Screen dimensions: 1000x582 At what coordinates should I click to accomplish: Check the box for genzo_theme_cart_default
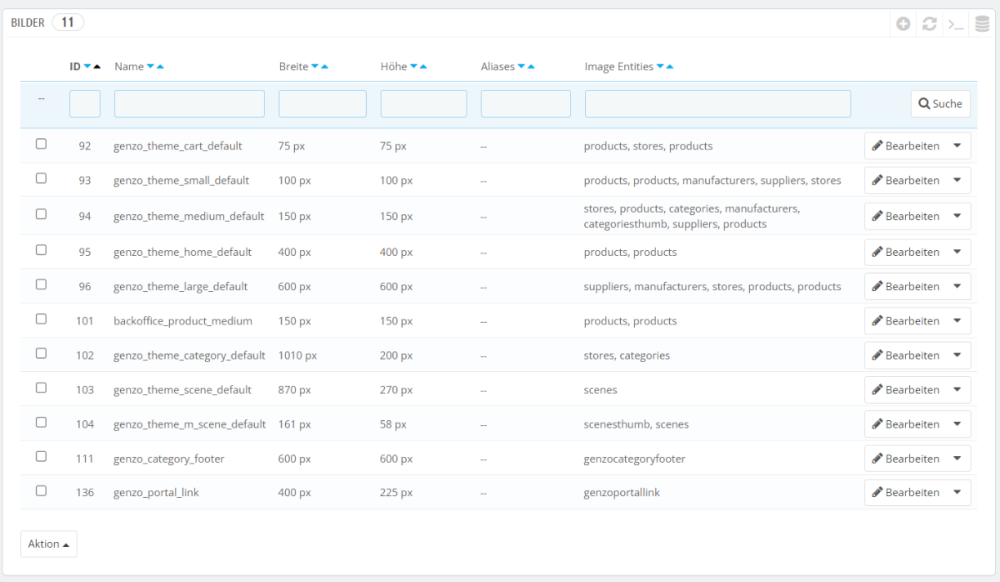click(41, 144)
